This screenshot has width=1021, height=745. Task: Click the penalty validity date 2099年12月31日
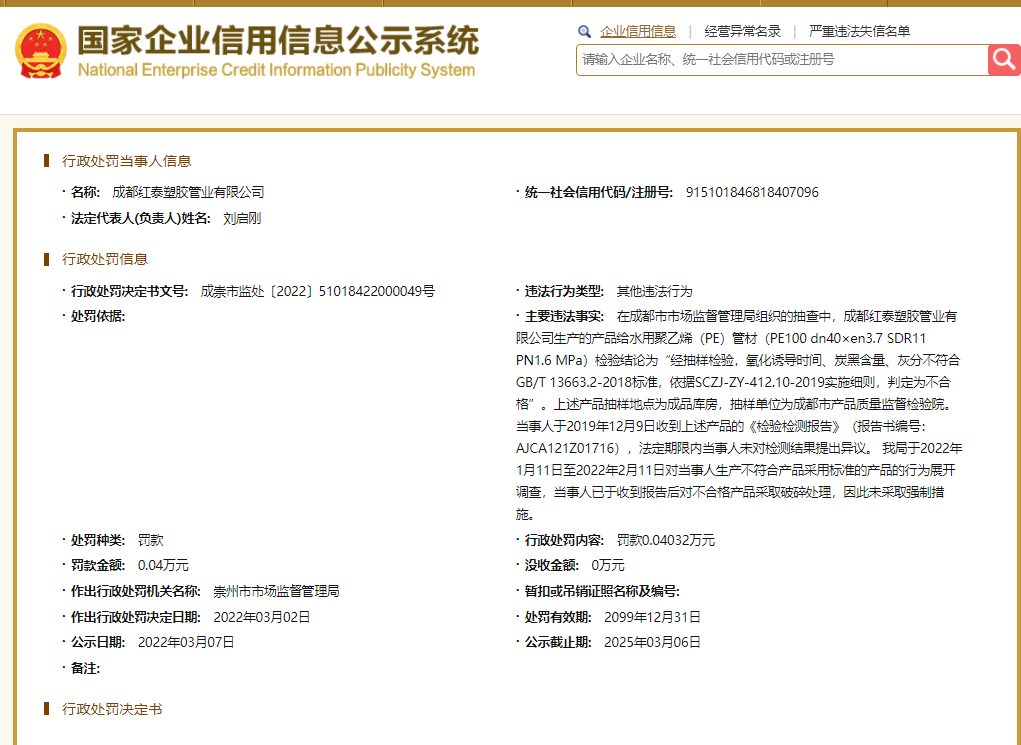(652, 617)
